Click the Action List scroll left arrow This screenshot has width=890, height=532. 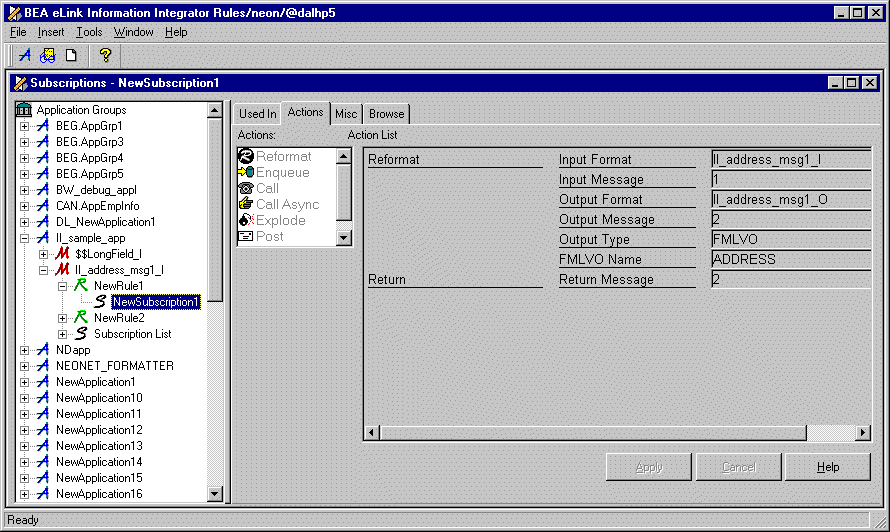(x=372, y=433)
